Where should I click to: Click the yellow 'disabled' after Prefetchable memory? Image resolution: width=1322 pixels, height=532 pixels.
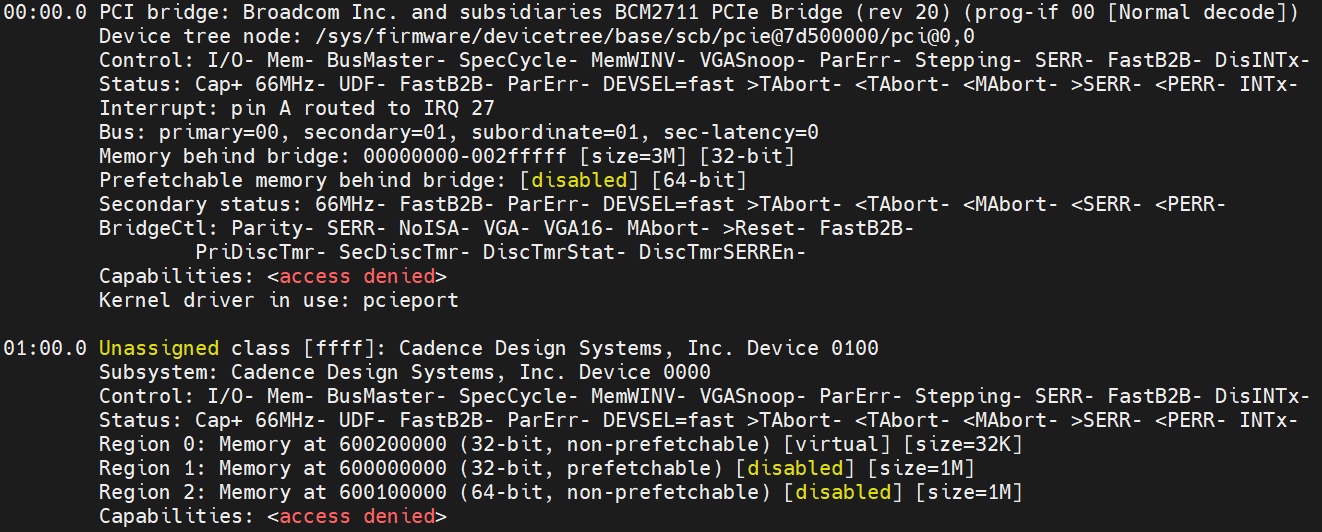pyautogui.click(x=584, y=181)
